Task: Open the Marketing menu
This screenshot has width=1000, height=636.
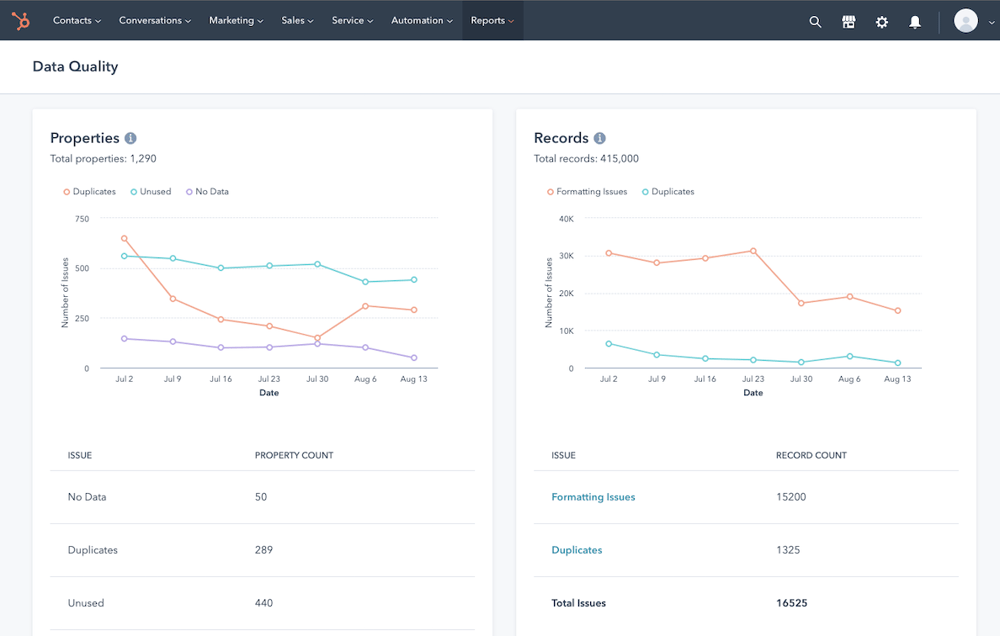Action: click(x=236, y=20)
